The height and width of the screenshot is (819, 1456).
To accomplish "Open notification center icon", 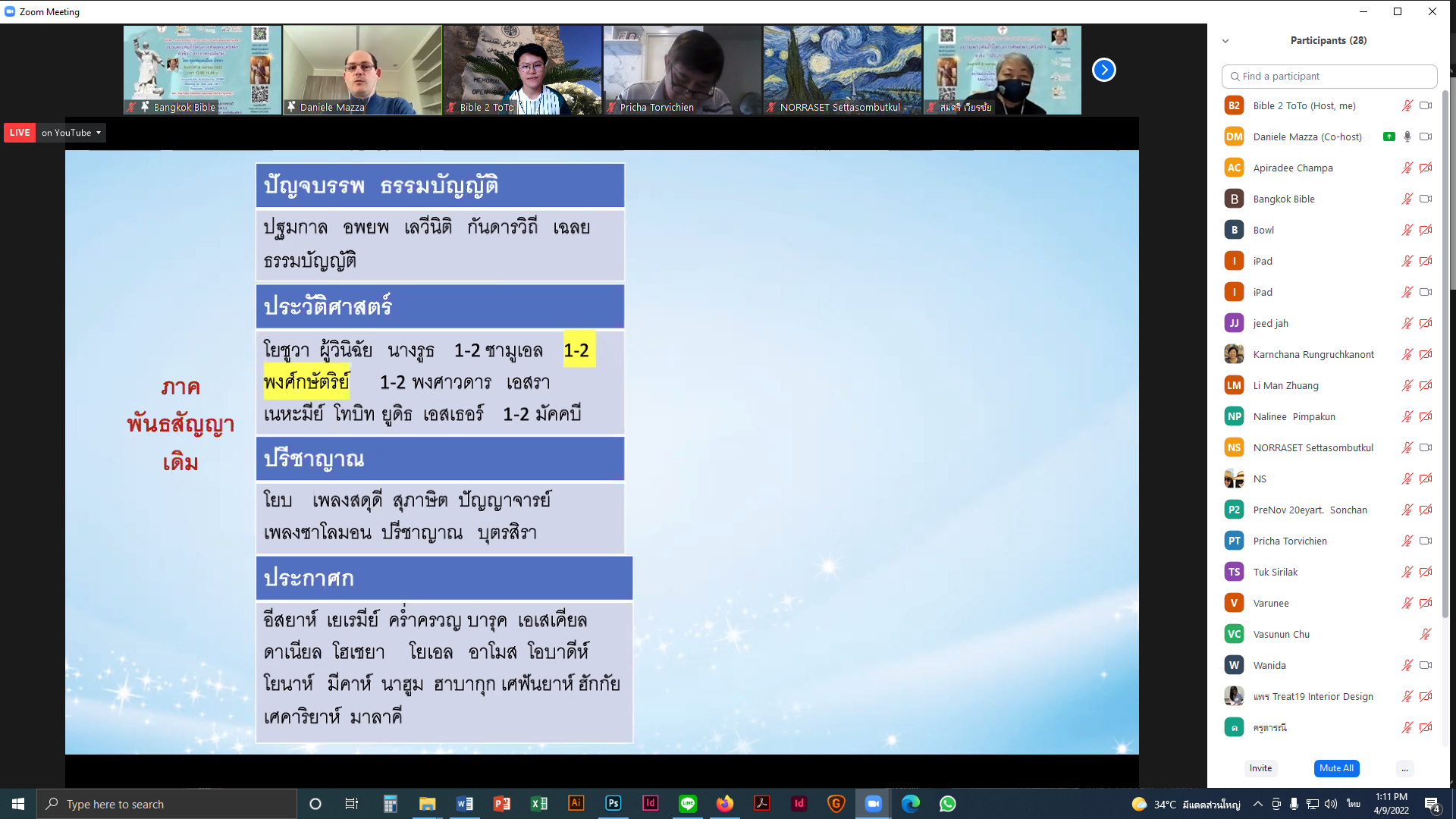I will tap(1432, 804).
